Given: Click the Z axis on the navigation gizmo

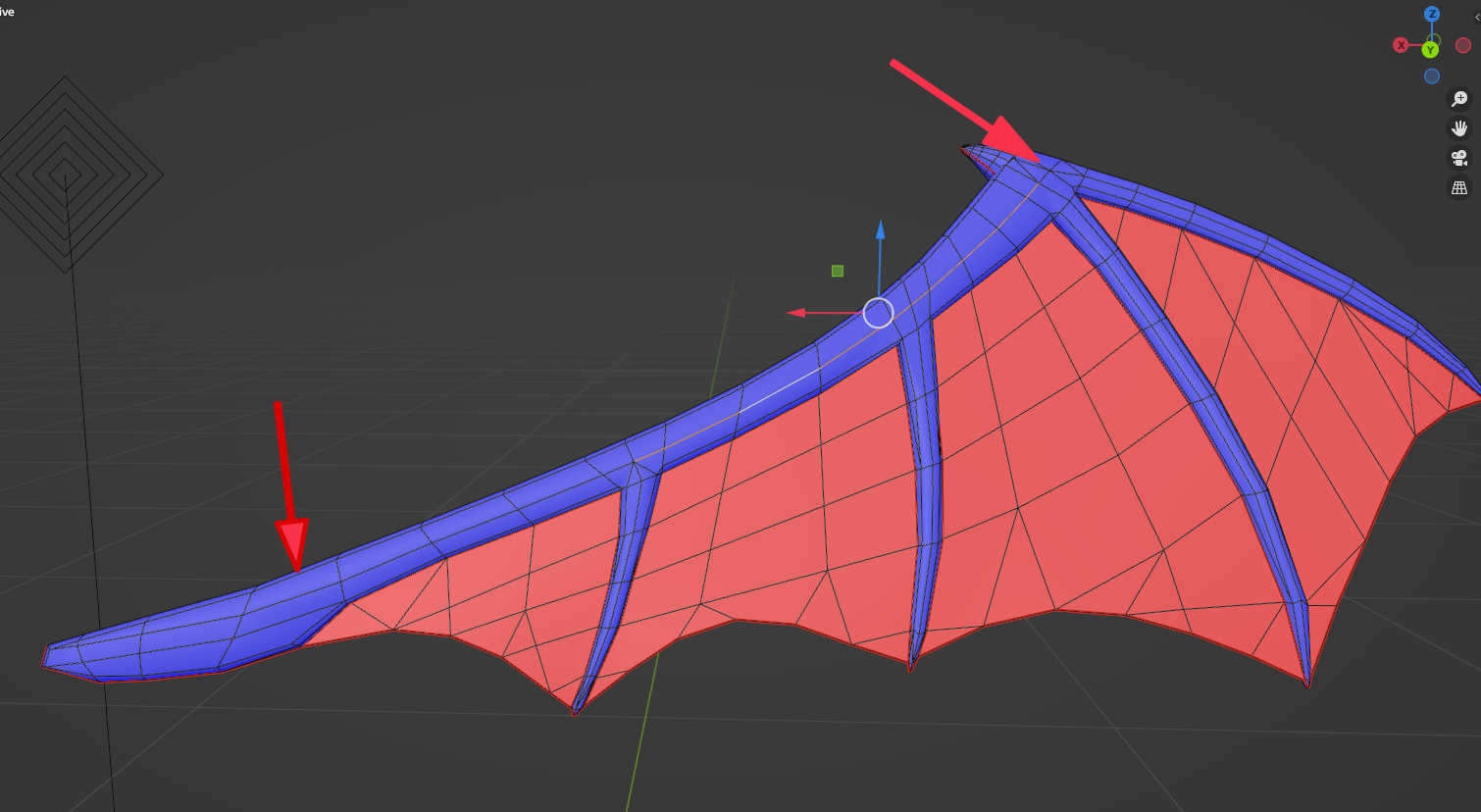Looking at the screenshot, I should coord(1430,15).
